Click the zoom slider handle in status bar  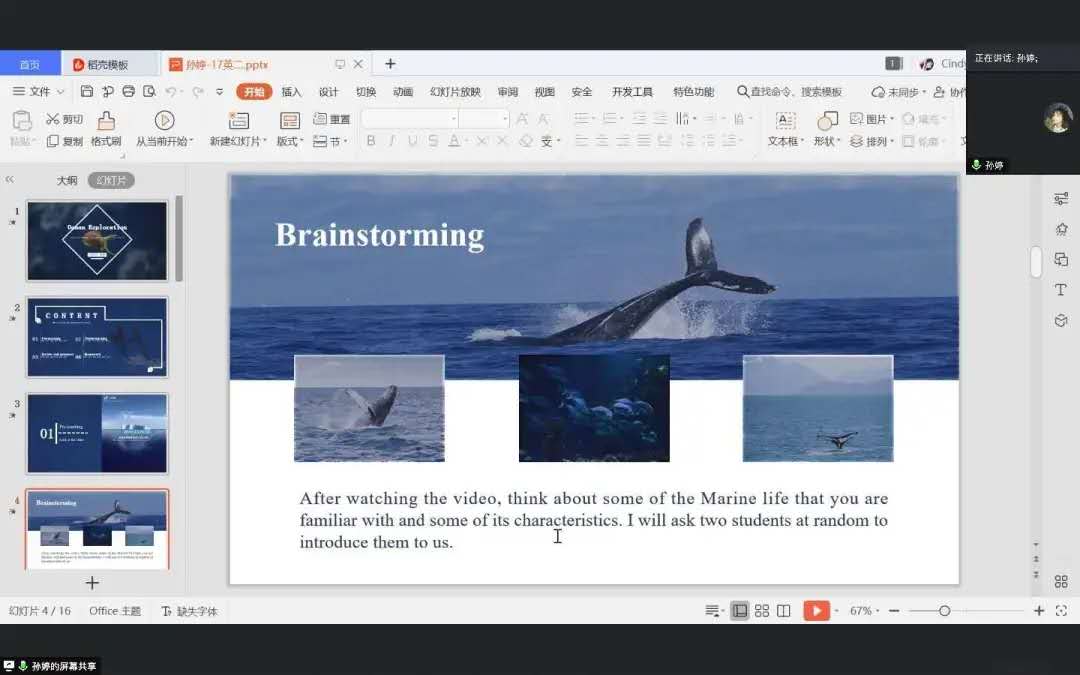pyautogui.click(x=944, y=611)
